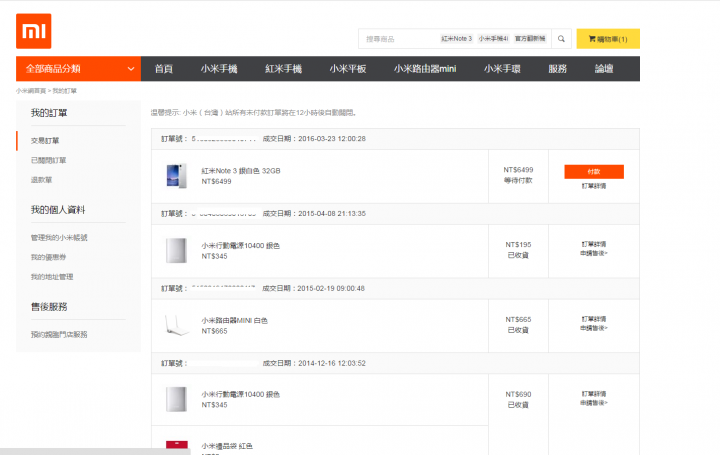Open the shopping cart 購物車(1)
The height and width of the screenshot is (455, 720).
(x=608, y=39)
